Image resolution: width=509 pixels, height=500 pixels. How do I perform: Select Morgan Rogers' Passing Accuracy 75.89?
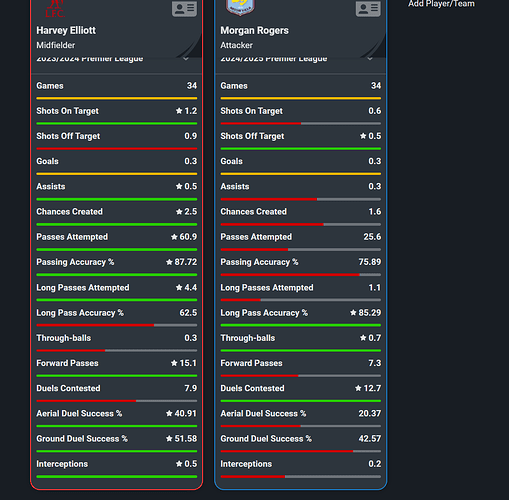point(370,262)
